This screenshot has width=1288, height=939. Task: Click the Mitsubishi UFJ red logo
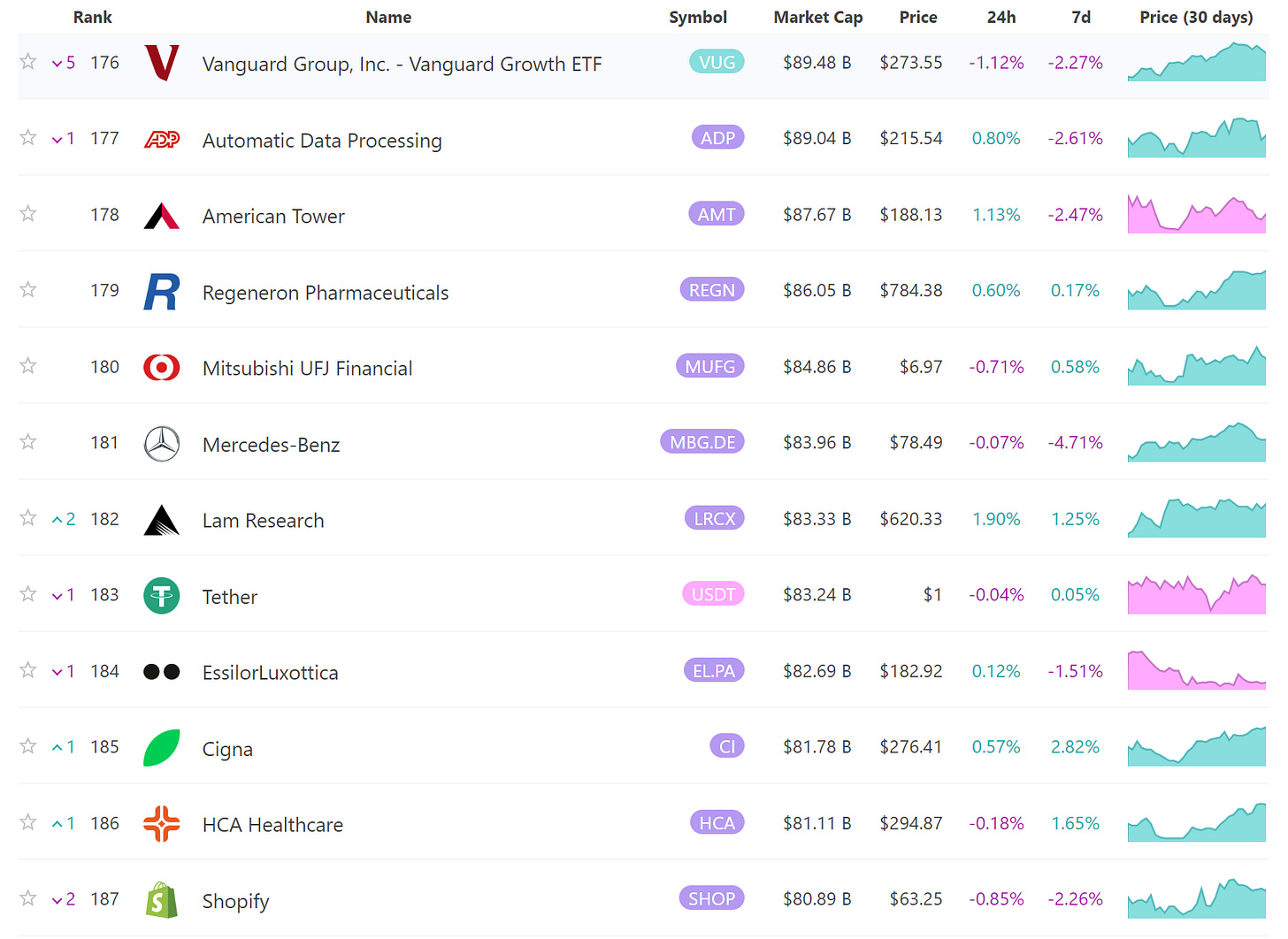tap(162, 367)
